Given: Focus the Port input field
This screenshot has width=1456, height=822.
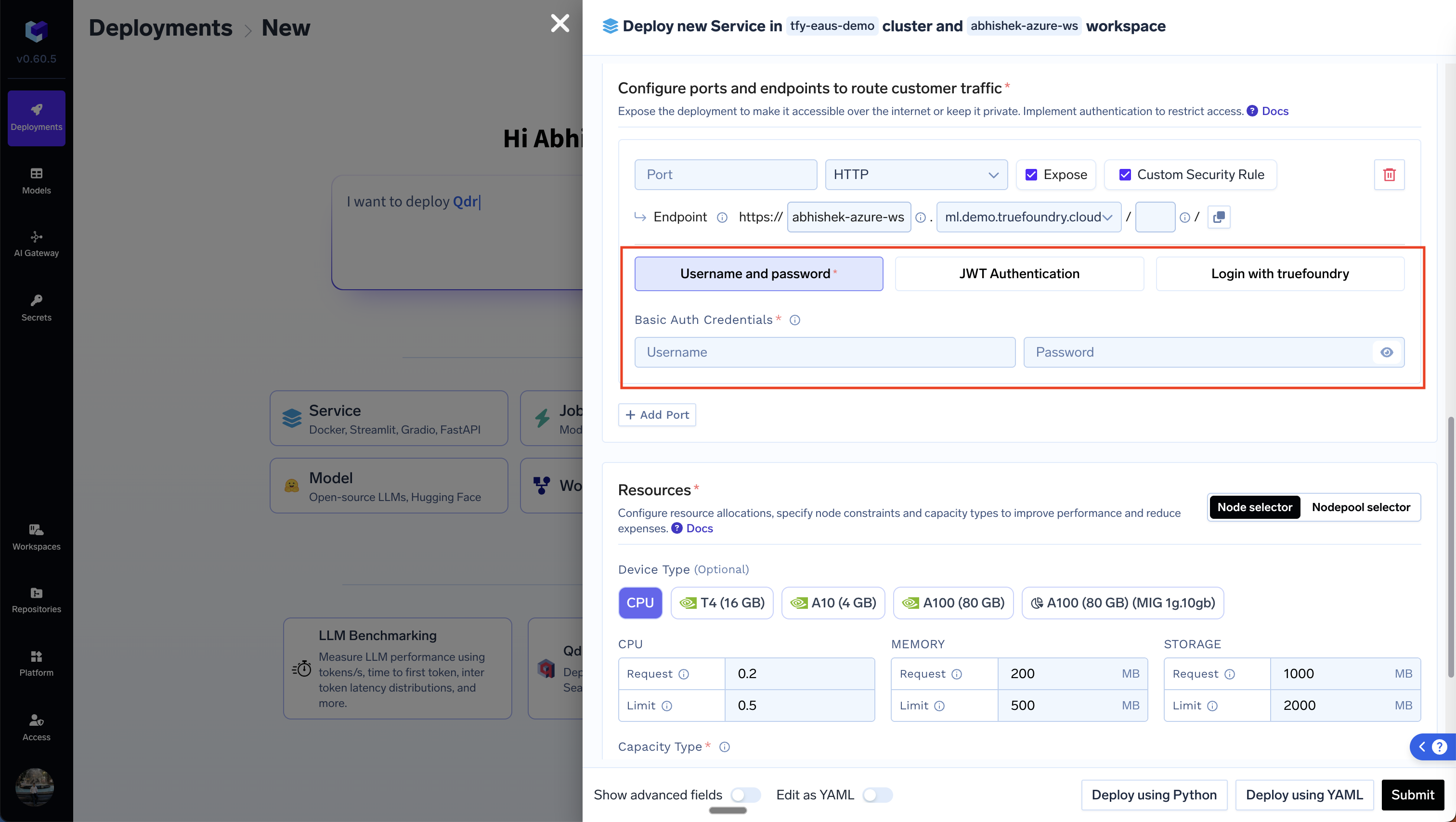Looking at the screenshot, I should 726,175.
